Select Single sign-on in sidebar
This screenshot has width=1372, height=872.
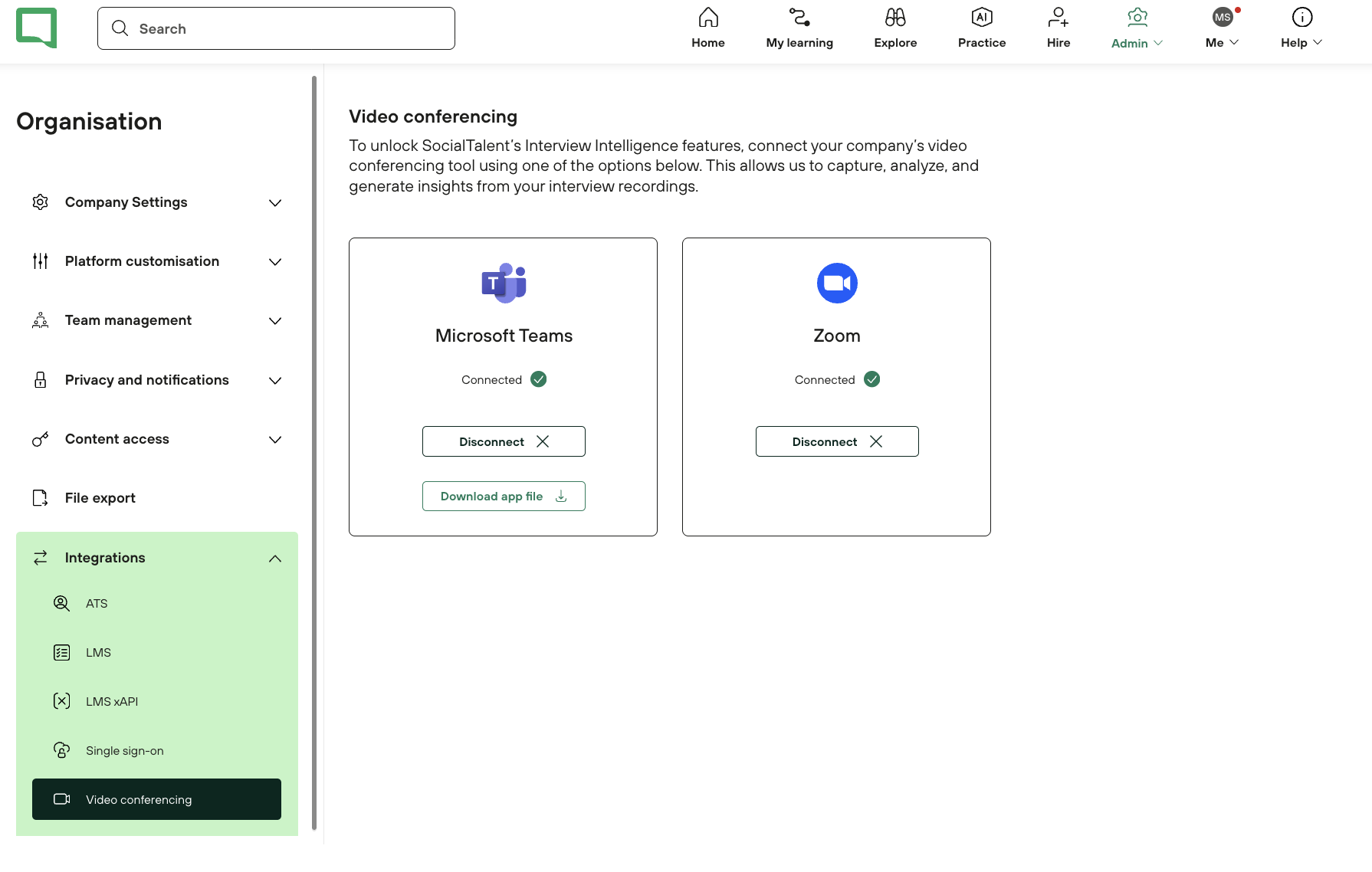coord(124,751)
